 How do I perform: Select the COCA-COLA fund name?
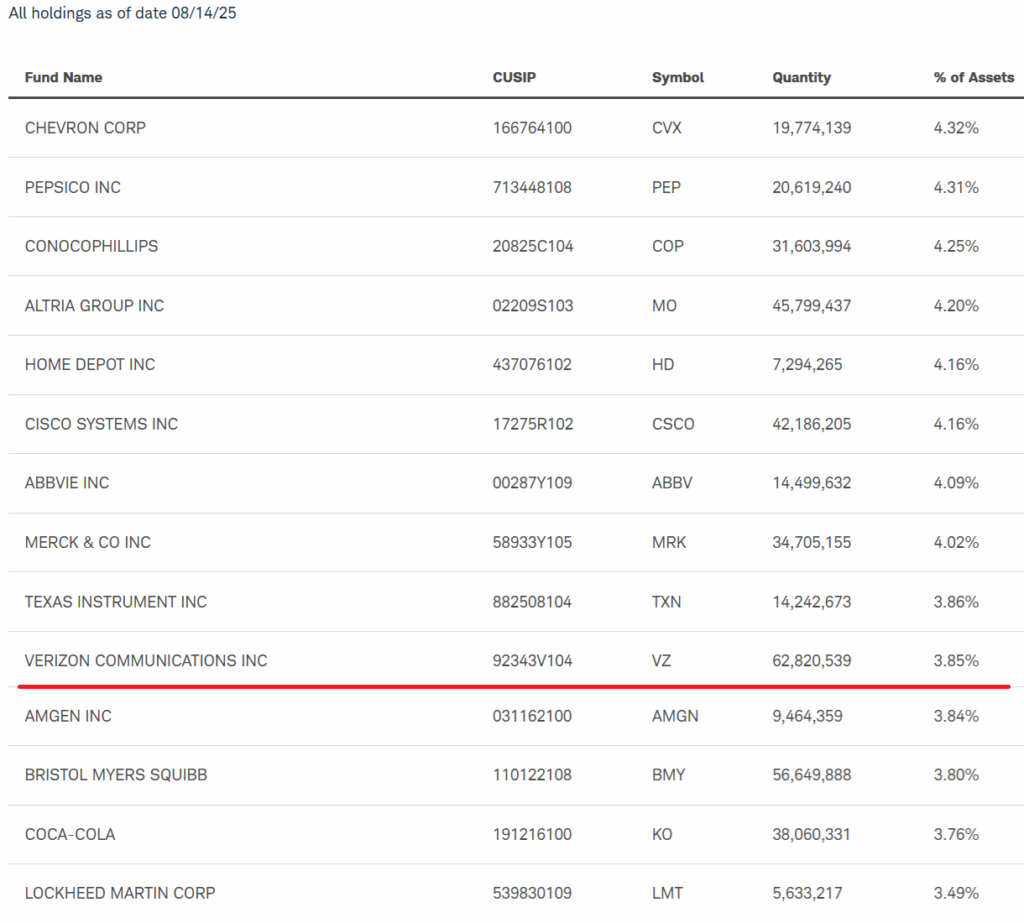(70, 834)
